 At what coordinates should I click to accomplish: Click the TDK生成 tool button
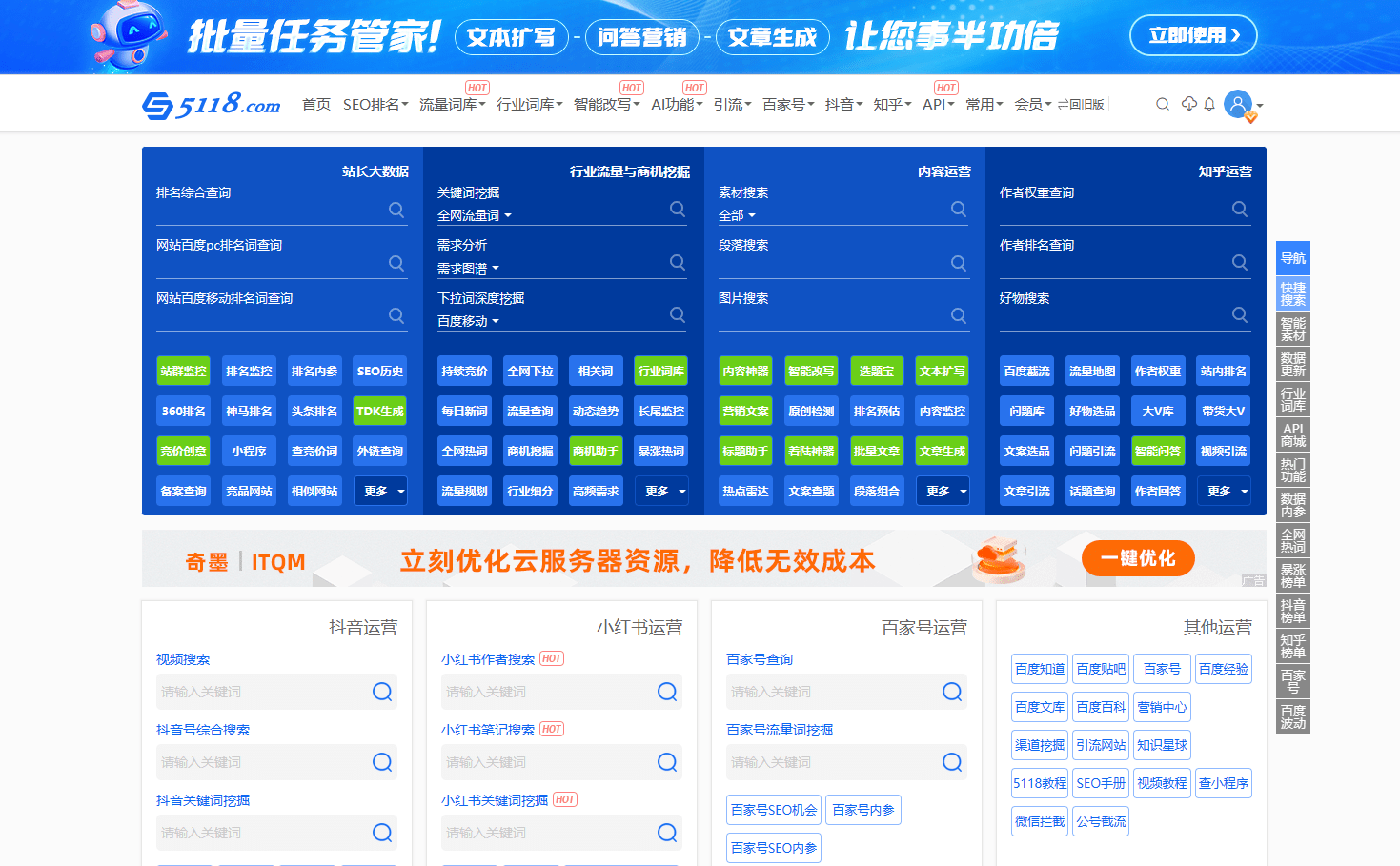(x=380, y=410)
